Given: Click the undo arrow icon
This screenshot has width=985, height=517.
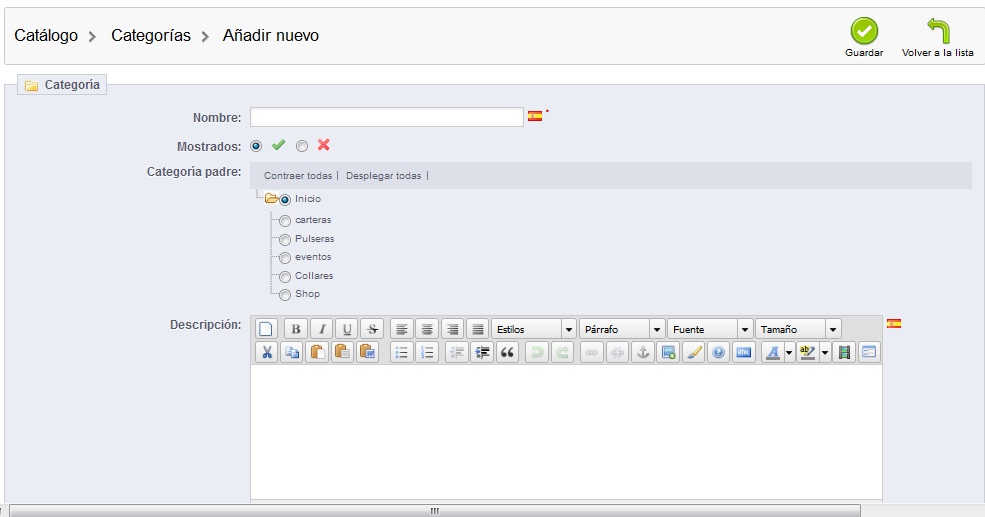Looking at the screenshot, I should pos(536,352).
